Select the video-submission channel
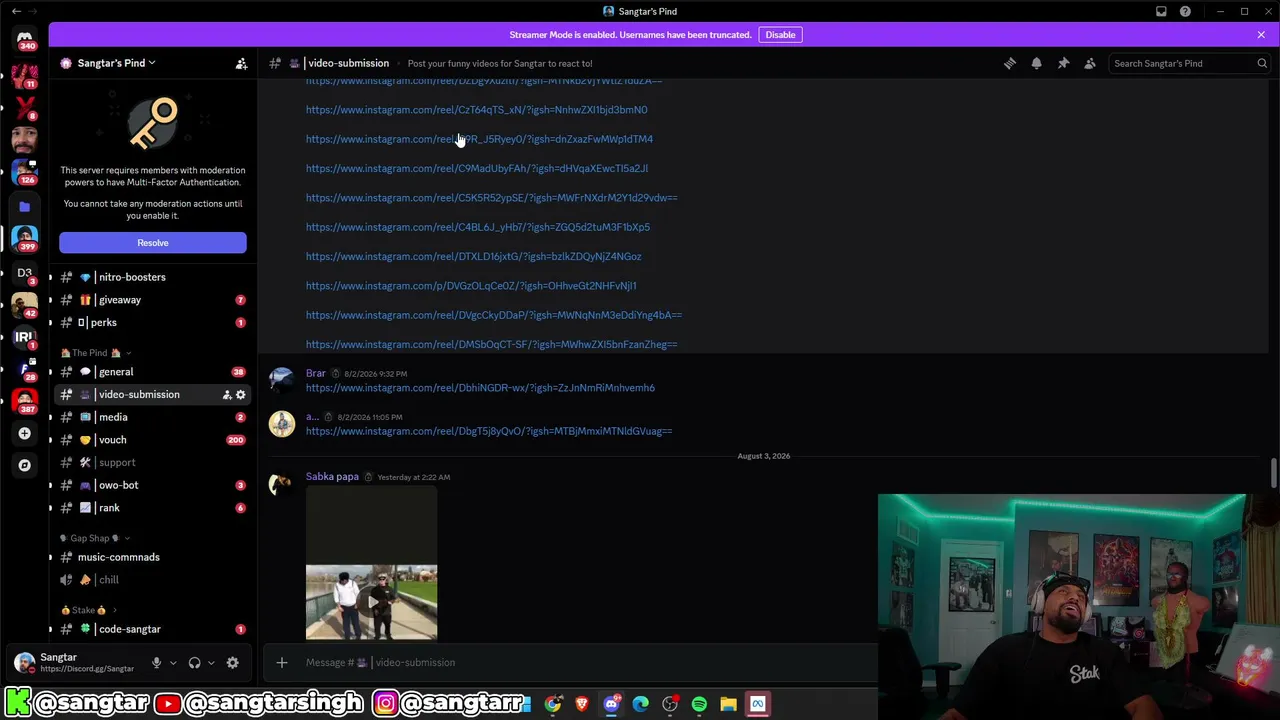Image resolution: width=1280 pixels, height=720 pixels. 153,394
